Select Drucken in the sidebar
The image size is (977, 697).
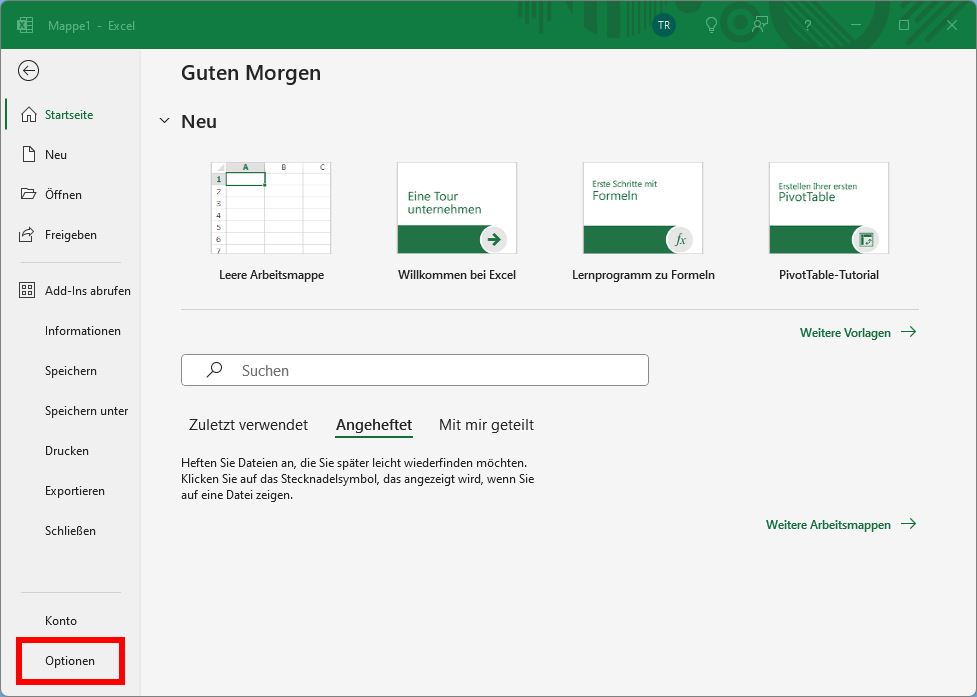(x=66, y=450)
